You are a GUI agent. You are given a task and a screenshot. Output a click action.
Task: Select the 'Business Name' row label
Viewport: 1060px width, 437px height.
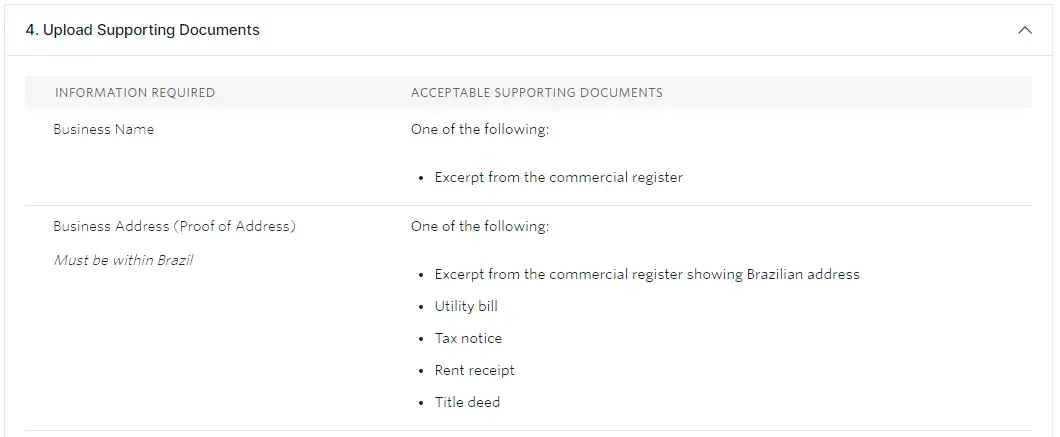[x=104, y=130]
